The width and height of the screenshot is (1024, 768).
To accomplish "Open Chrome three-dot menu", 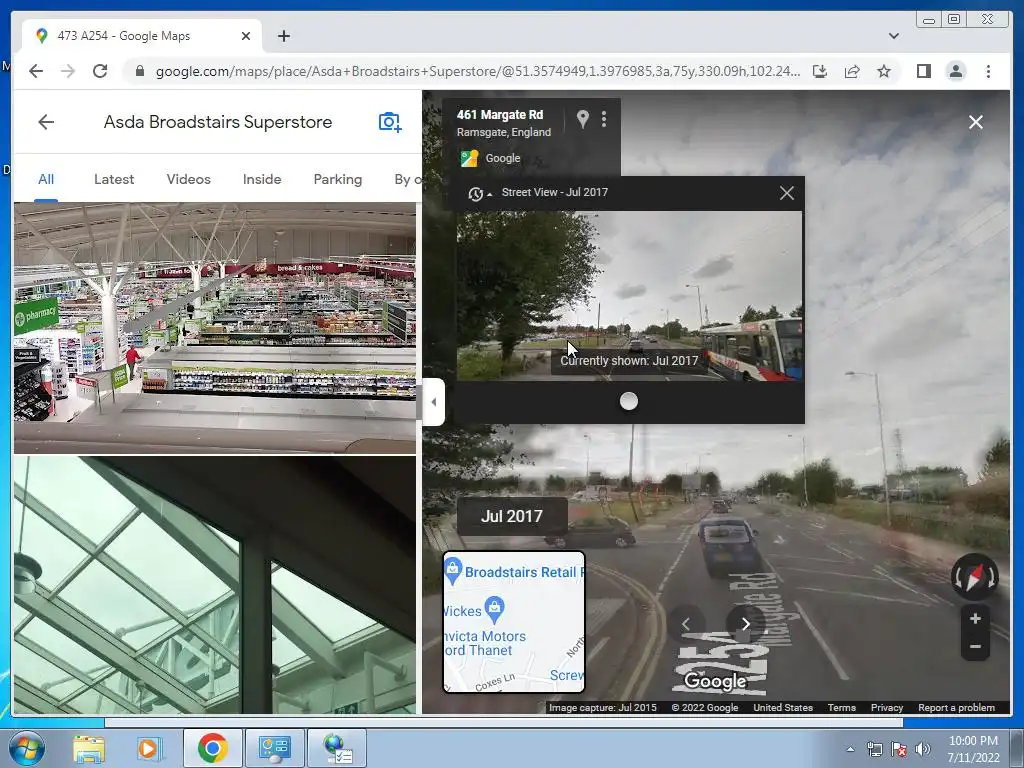I will point(988,71).
